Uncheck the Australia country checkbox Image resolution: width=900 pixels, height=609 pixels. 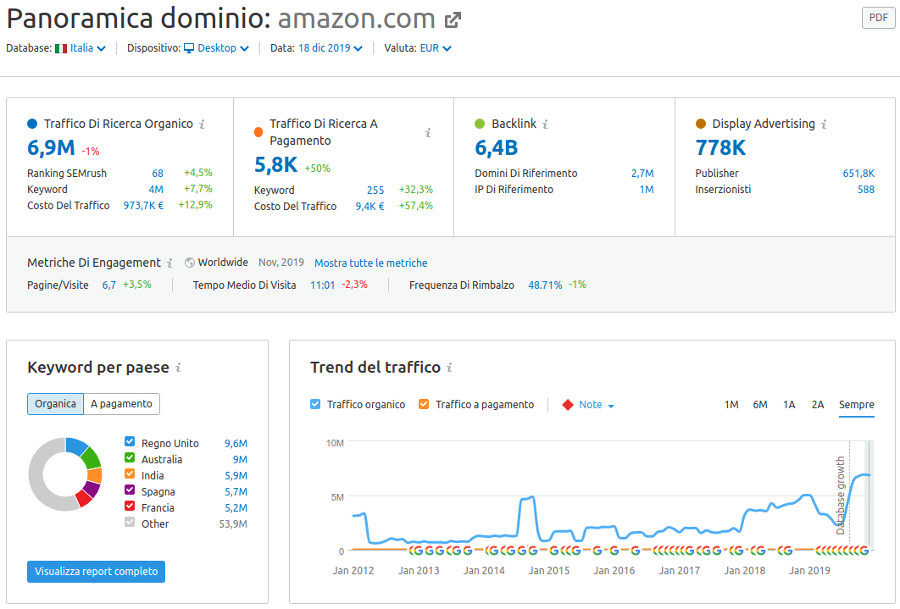[x=130, y=457]
